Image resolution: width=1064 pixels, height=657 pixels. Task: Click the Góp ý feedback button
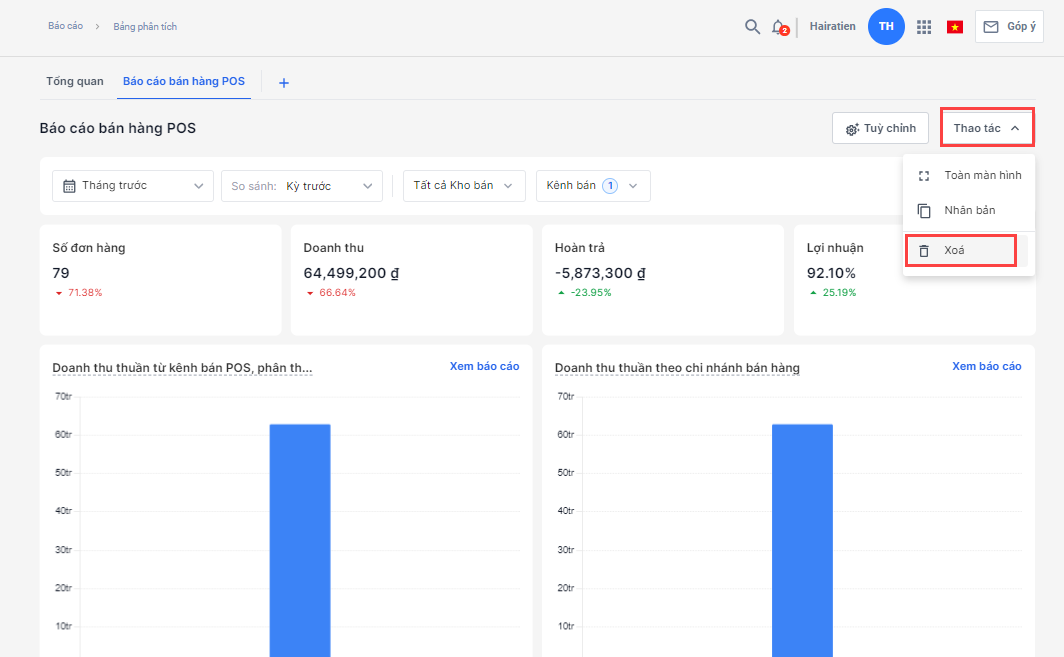pyautogui.click(x=1009, y=27)
